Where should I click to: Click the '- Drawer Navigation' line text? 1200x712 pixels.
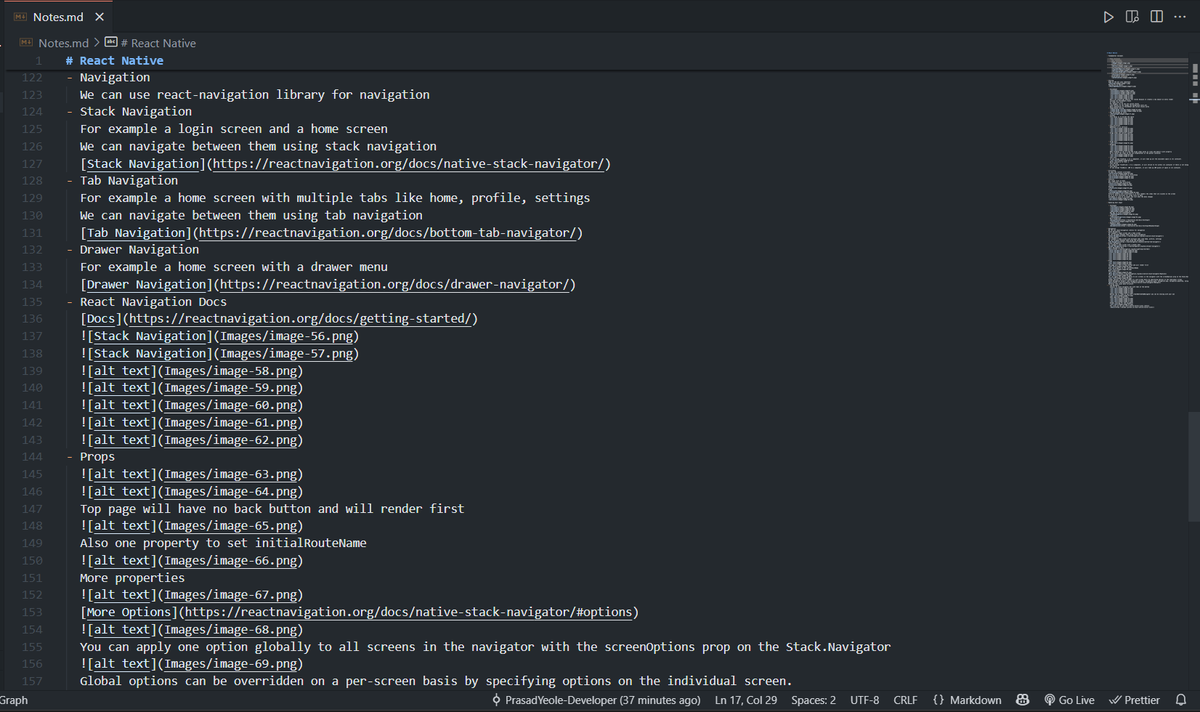coord(133,250)
